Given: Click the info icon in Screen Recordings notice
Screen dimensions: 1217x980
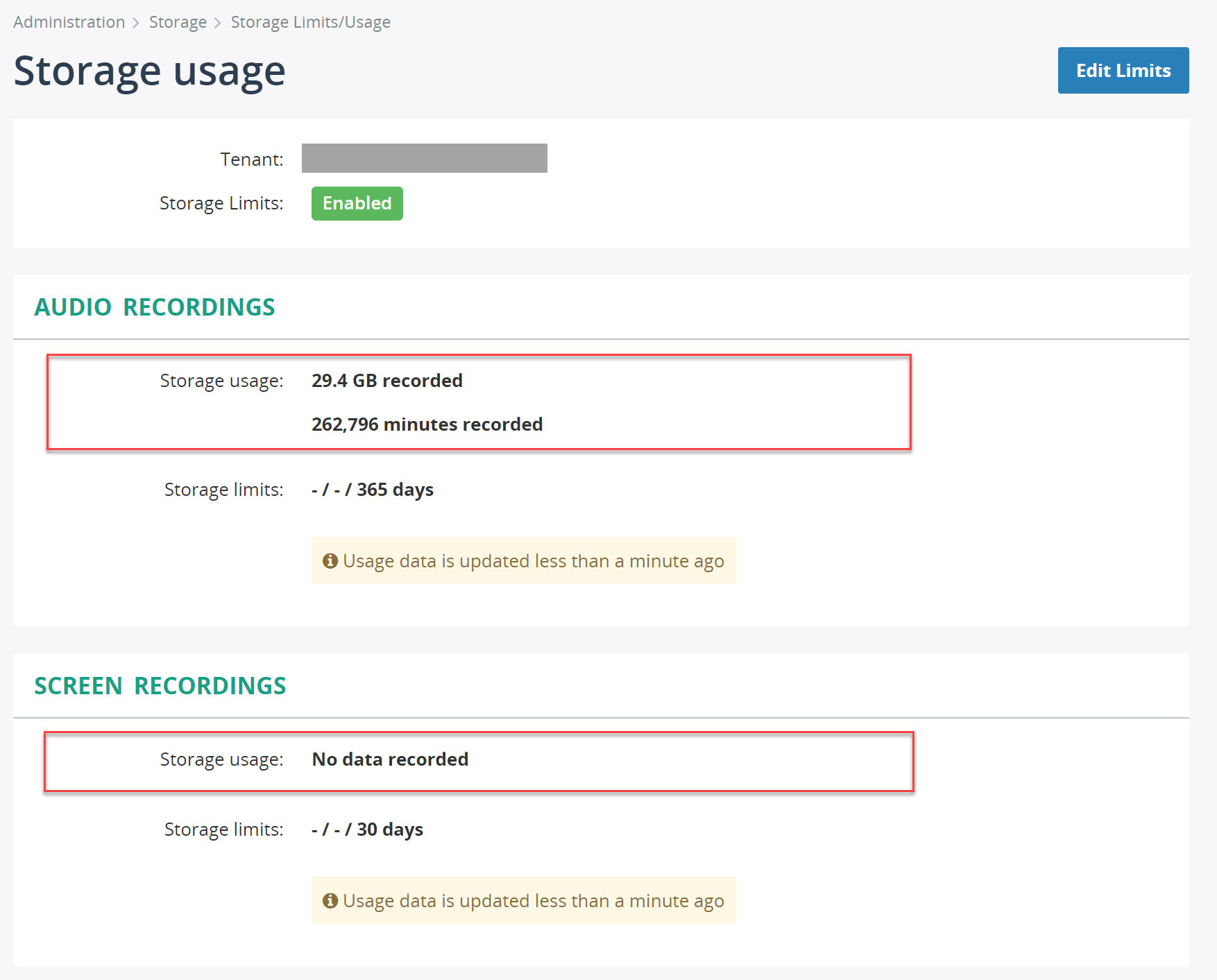Looking at the screenshot, I should 330,900.
